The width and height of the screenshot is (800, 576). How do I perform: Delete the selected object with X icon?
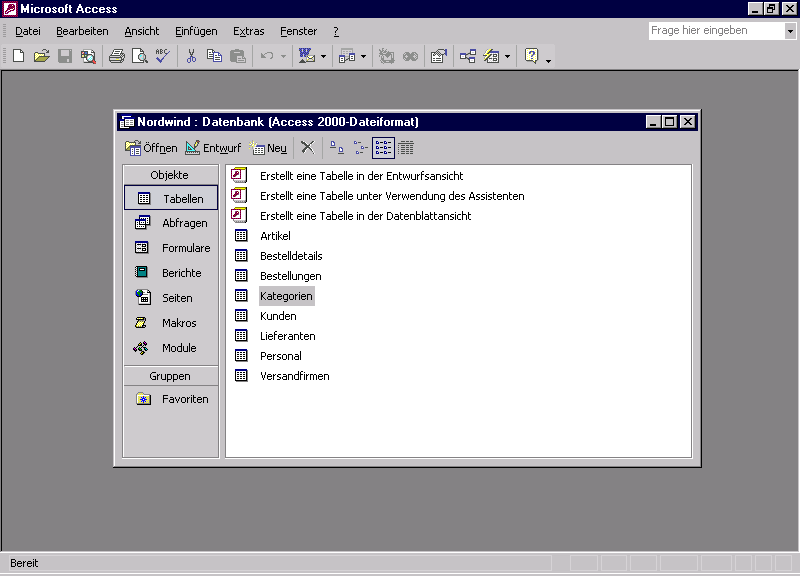tap(308, 148)
